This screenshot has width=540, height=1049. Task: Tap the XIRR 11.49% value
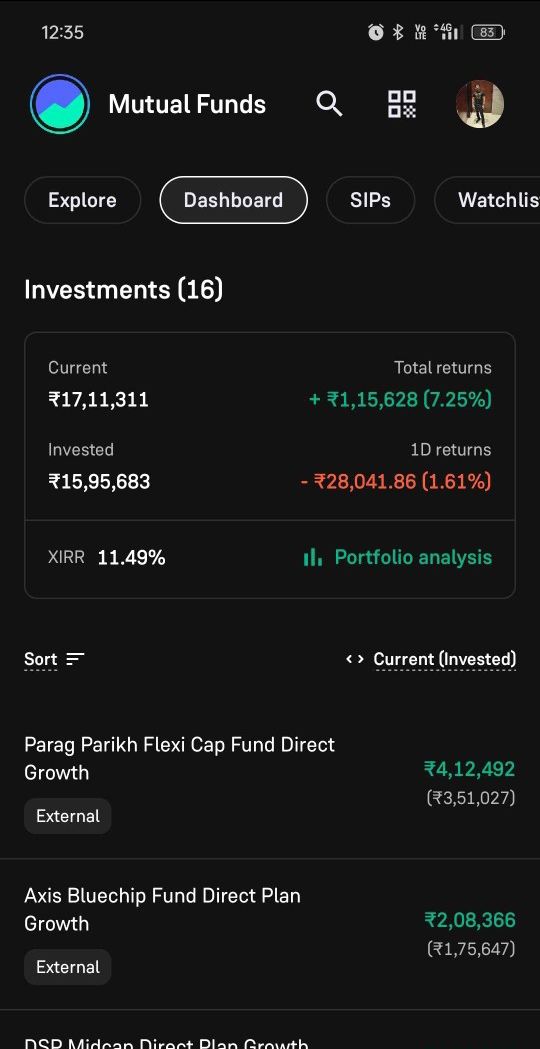(131, 557)
